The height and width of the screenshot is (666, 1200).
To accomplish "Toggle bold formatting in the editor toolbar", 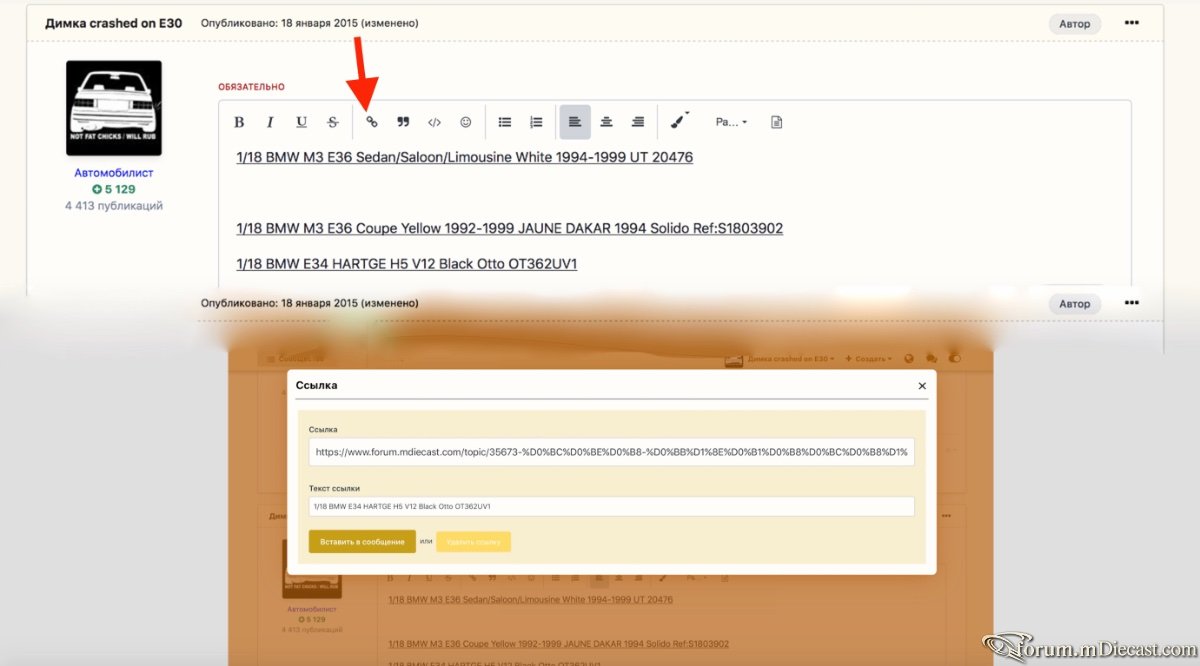I will [x=239, y=122].
